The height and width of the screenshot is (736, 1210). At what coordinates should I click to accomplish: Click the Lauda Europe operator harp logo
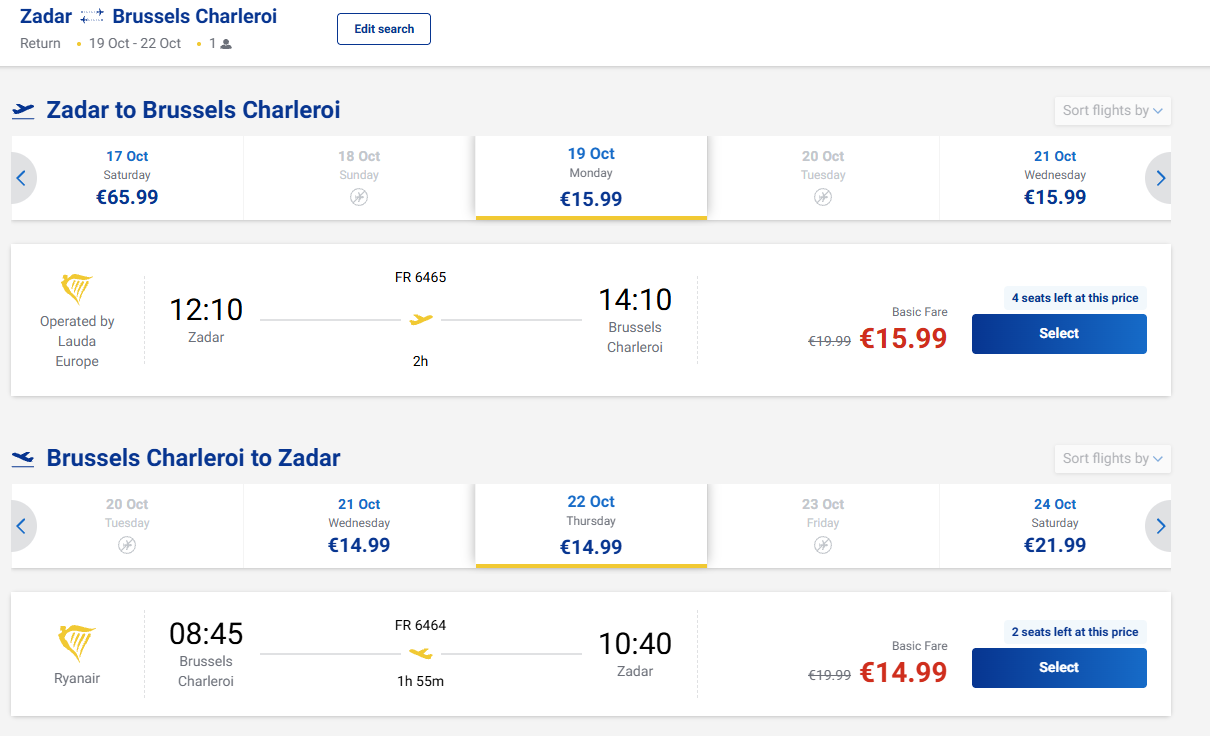click(77, 289)
